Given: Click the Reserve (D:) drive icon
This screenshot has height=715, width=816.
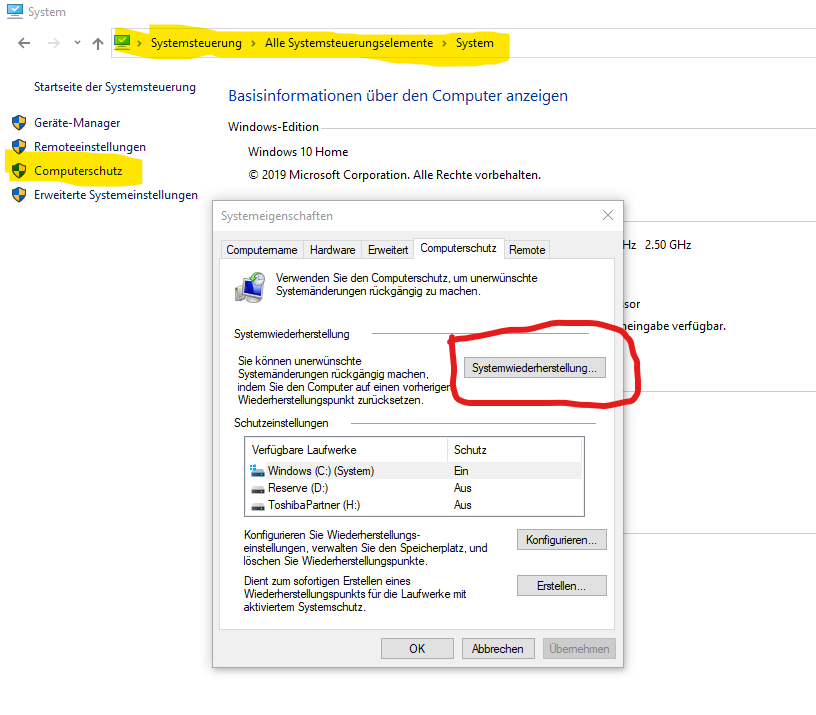Looking at the screenshot, I should (x=258, y=489).
